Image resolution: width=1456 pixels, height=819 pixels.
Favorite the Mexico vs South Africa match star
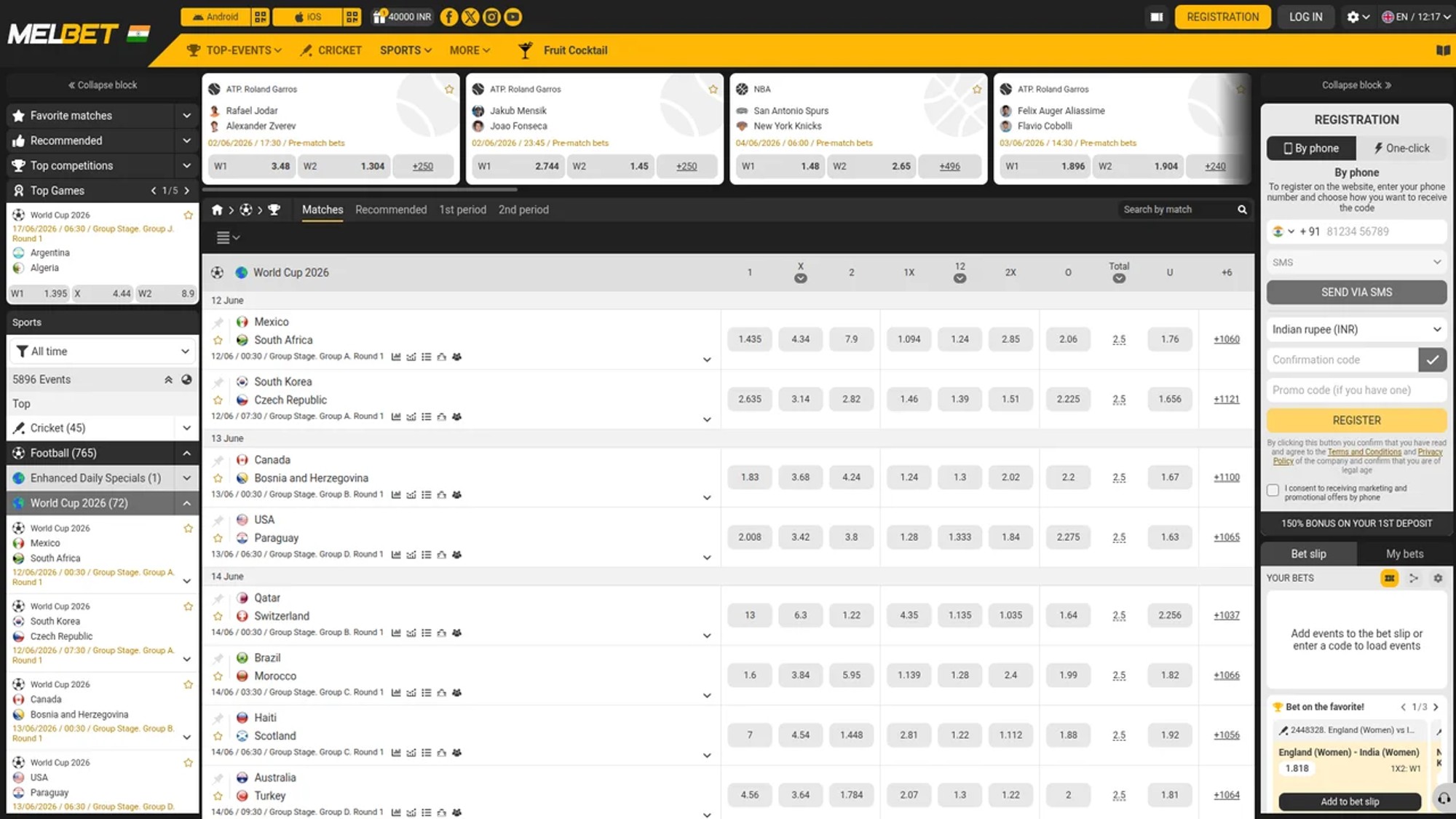pyautogui.click(x=218, y=340)
